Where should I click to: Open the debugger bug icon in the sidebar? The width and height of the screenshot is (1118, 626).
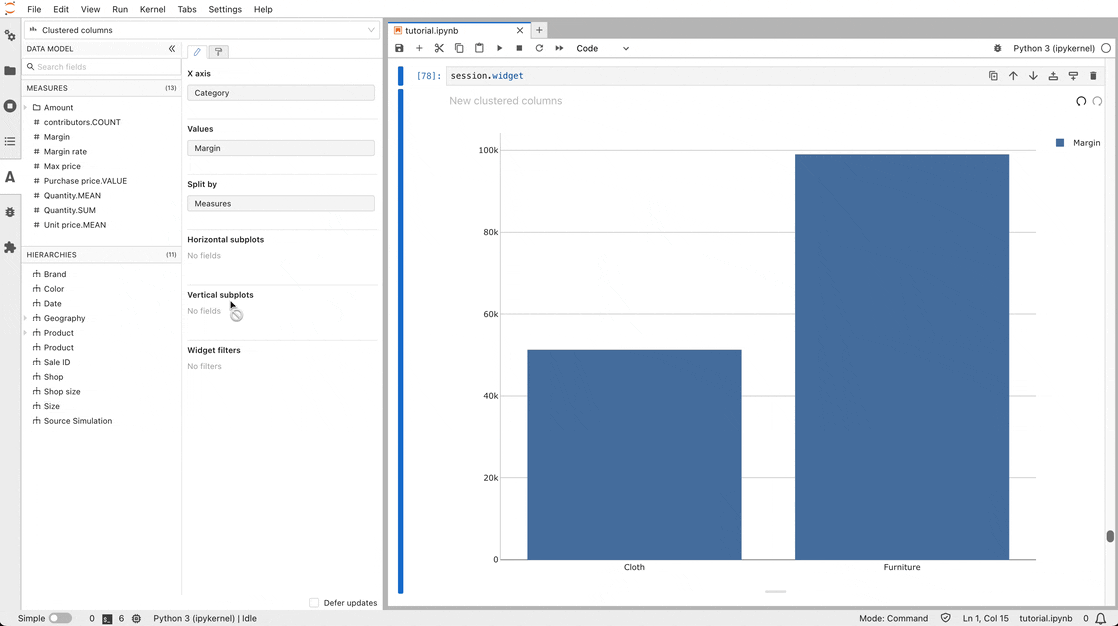pyautogui.click(x=10, y=212)
